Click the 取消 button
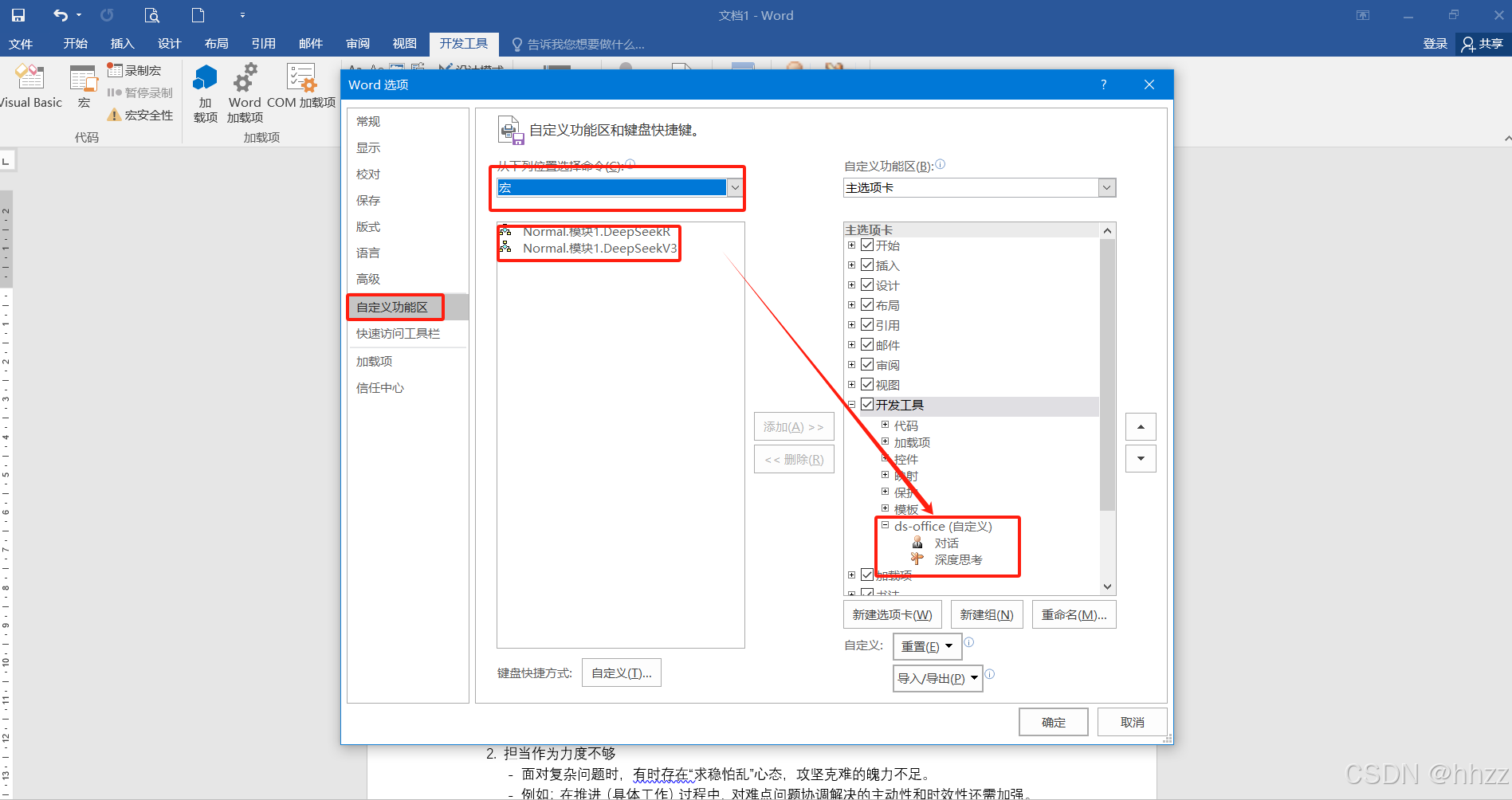The width and height of the screenshot is (1512, 800). point(1132,722)
